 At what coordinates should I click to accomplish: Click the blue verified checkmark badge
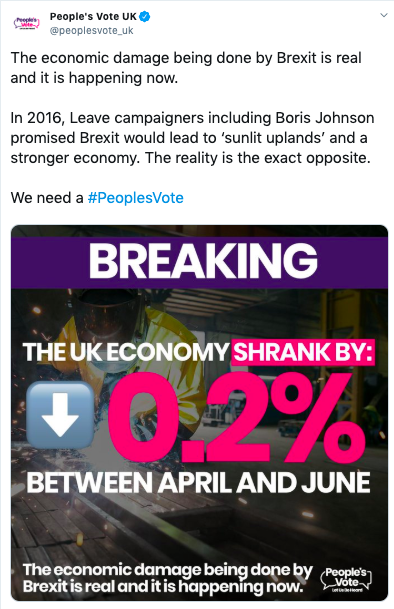[x=145, y=17]
